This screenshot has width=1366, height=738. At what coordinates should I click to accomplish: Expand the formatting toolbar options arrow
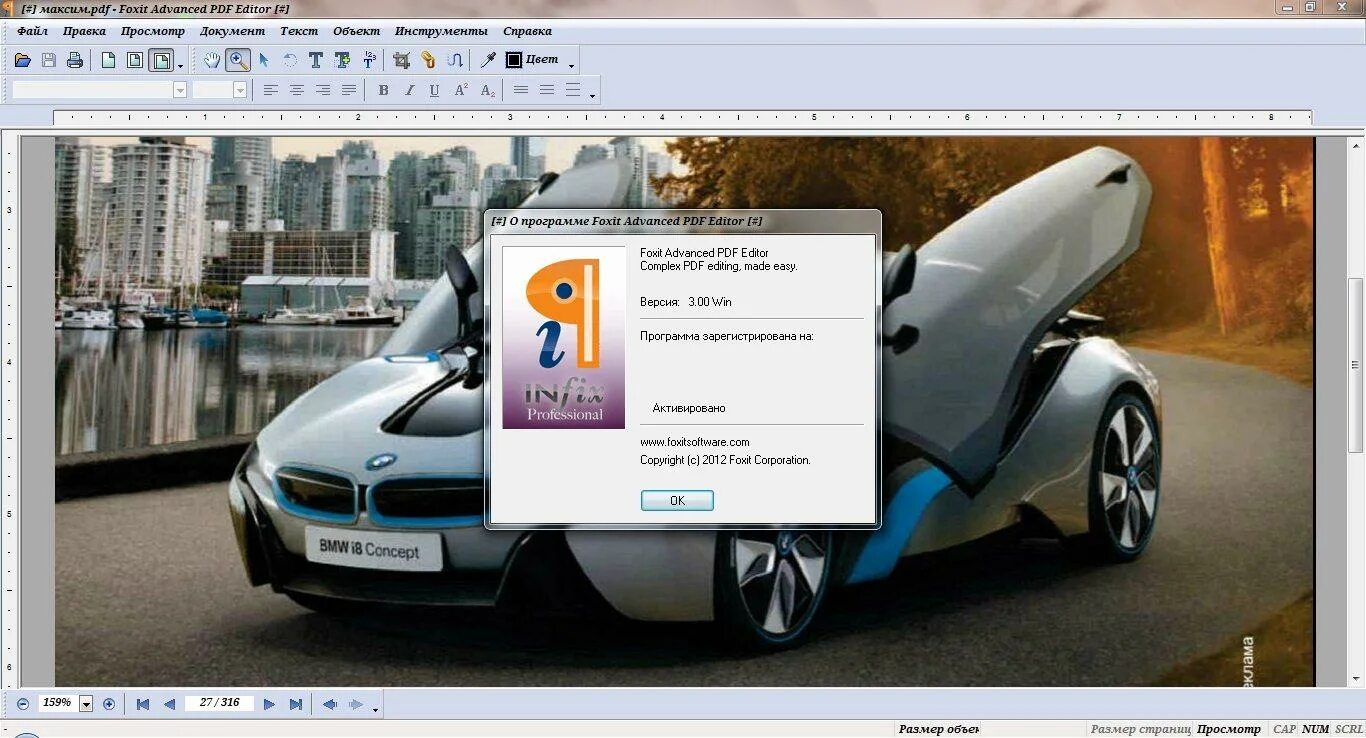tap(593, 96)
